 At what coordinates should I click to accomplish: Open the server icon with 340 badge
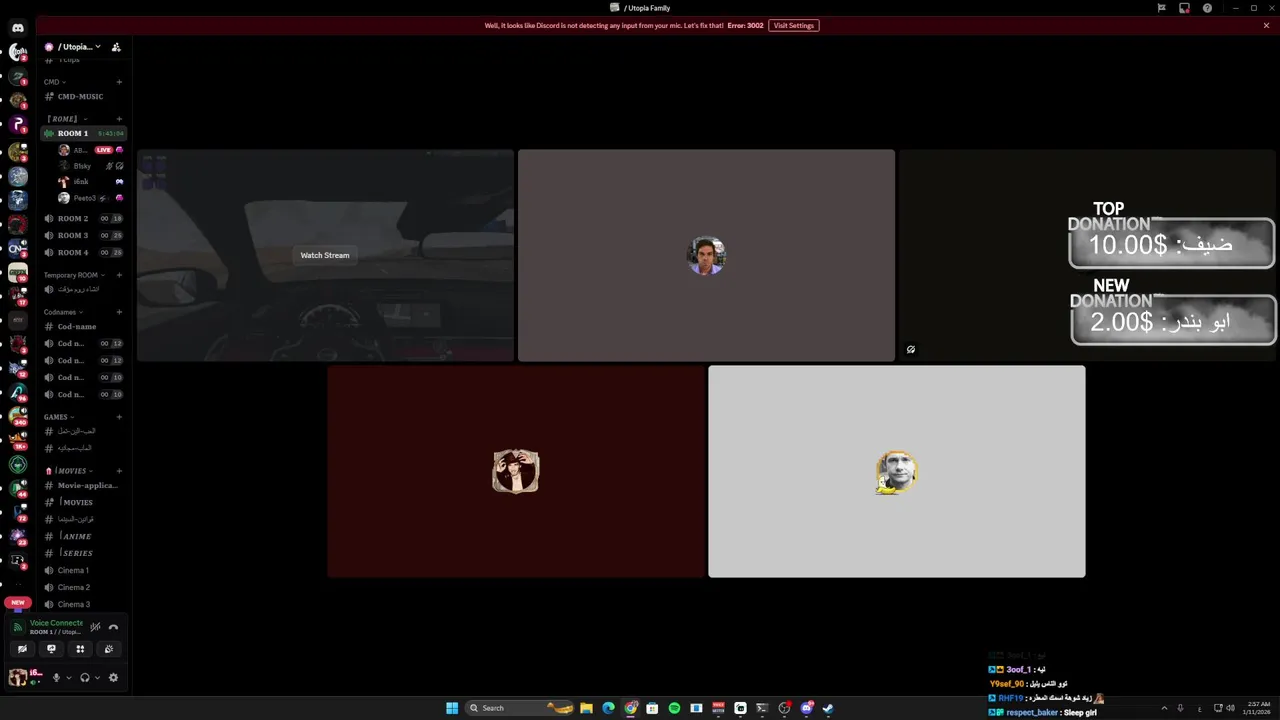(18, 415)
